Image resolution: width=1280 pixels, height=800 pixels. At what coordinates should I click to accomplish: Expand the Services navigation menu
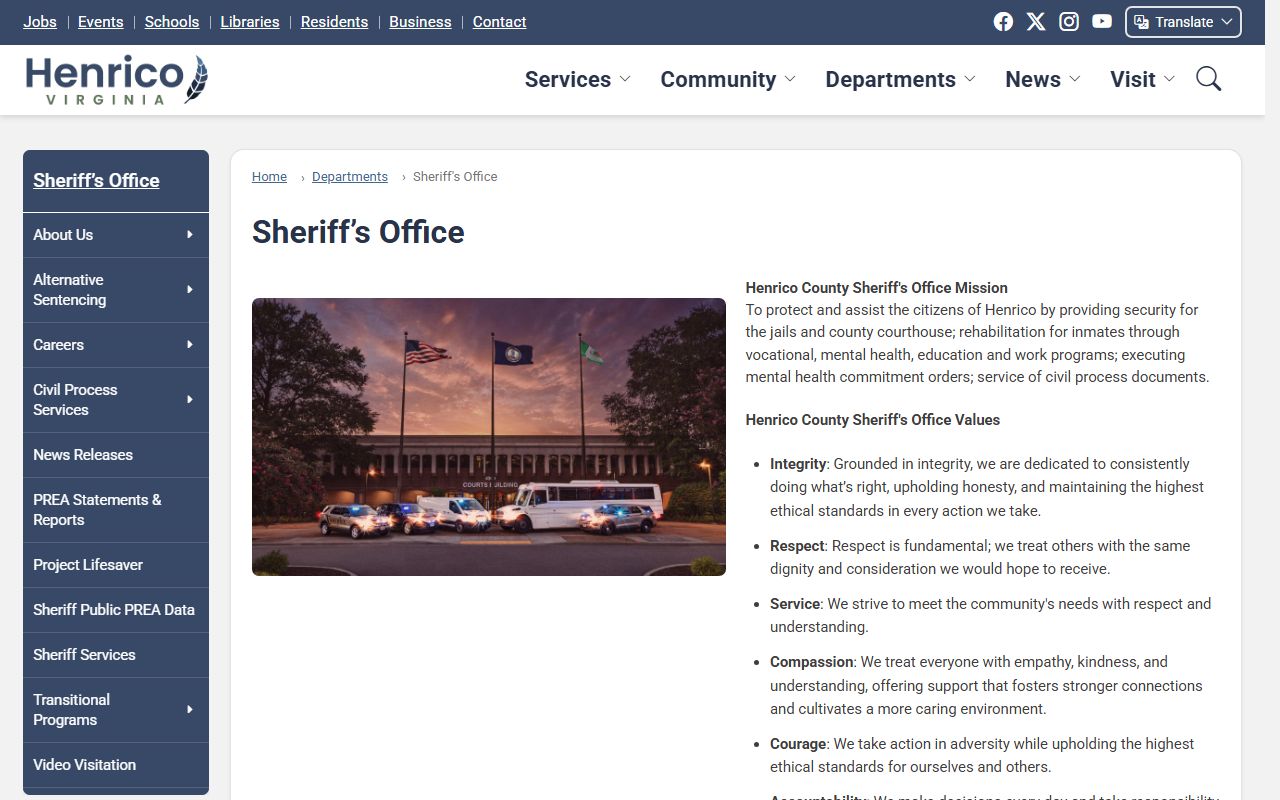577,79
